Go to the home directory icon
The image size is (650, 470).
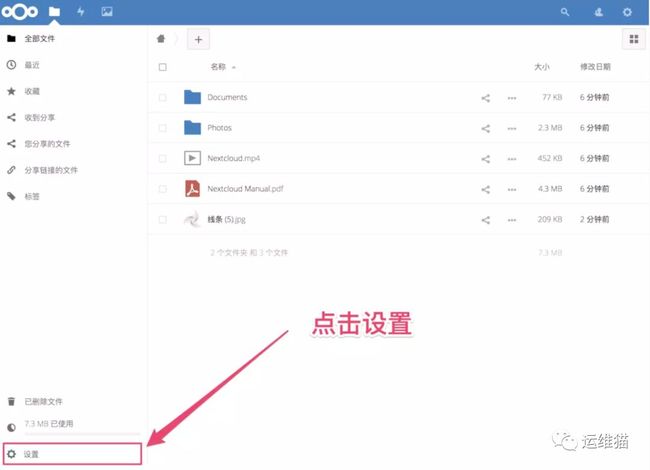click(x=161, y=39)
